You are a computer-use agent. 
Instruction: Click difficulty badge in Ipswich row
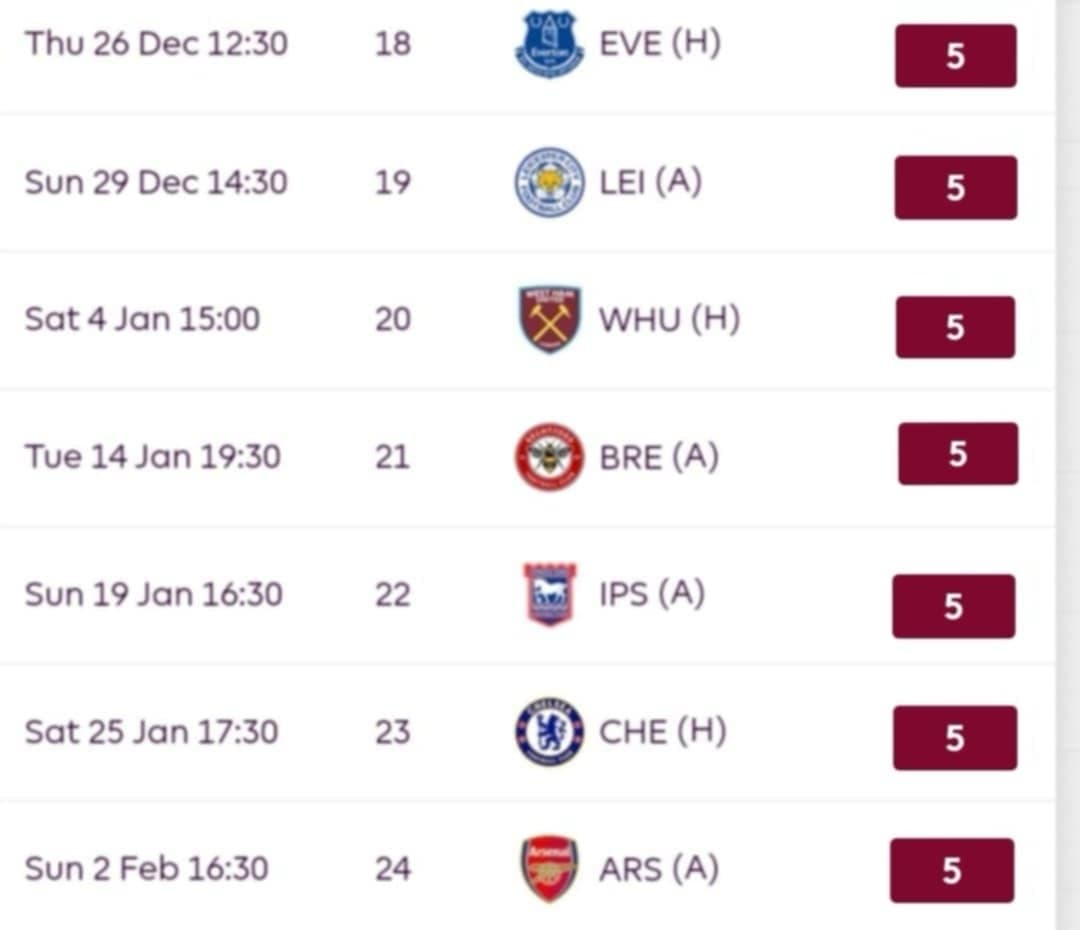[953, 606]
